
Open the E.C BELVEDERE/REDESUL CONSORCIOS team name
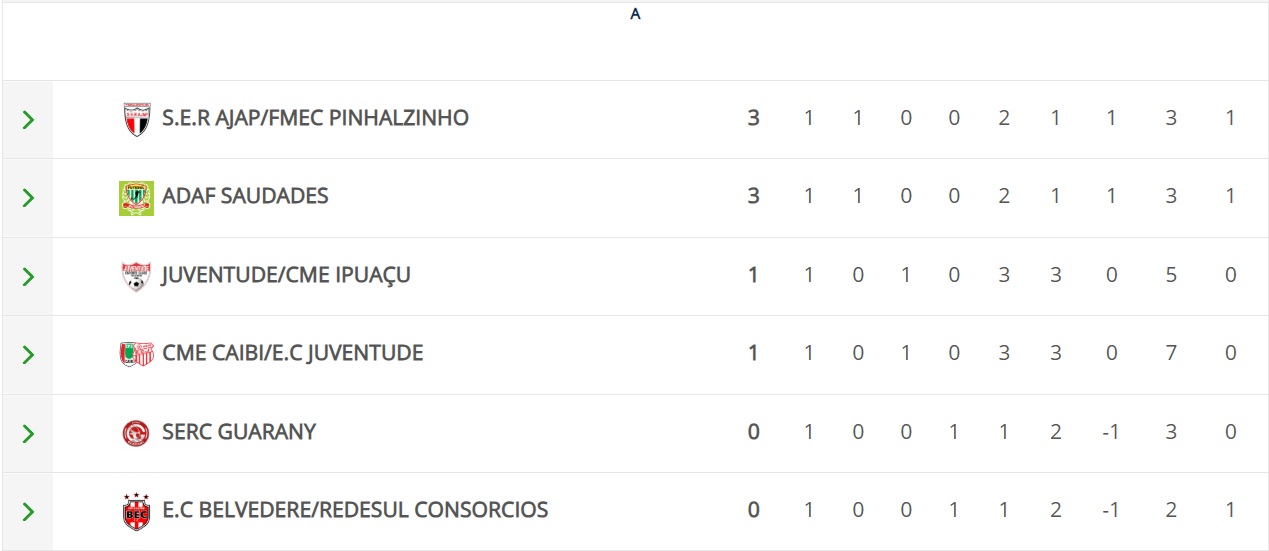click(355, 510)
